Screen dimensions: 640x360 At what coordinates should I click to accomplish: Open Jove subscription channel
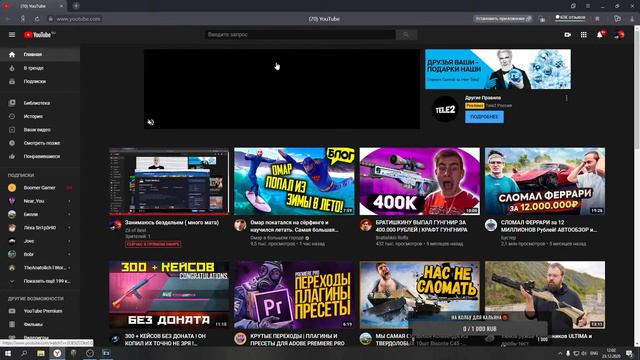click(x=40, y=241)
